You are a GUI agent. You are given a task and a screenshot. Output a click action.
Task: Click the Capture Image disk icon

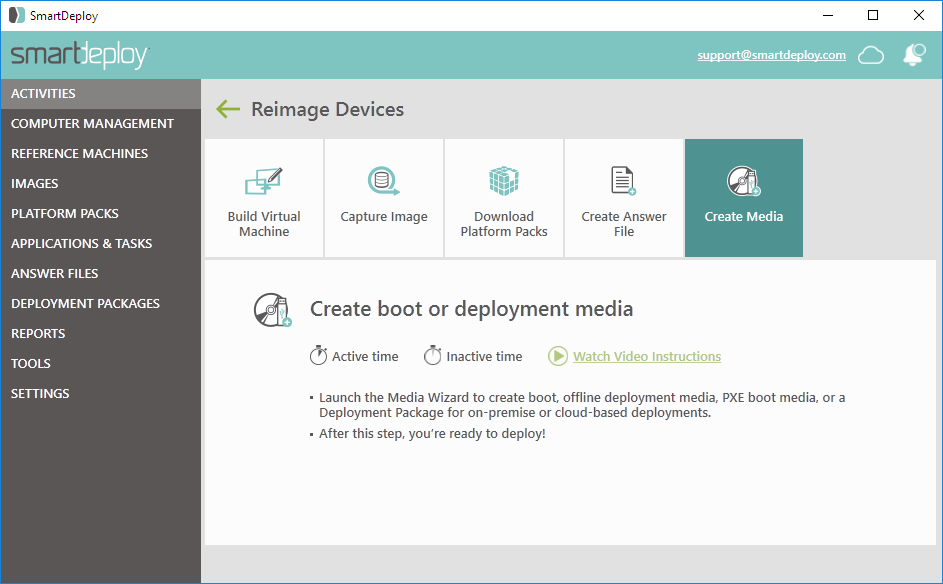coord(384,181)
